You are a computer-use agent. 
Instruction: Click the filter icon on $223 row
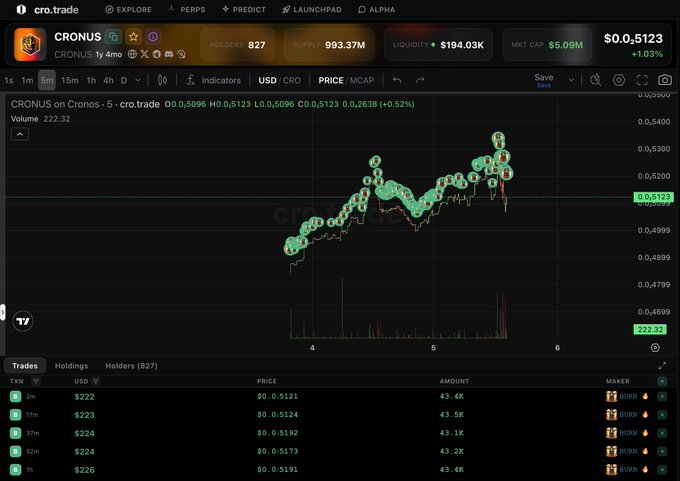(x=662, y=415)
